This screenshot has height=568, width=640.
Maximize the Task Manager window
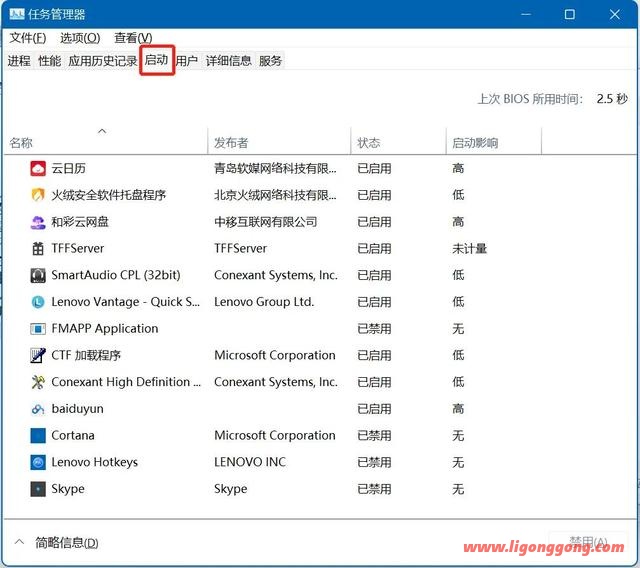click(x=570, y=14)
